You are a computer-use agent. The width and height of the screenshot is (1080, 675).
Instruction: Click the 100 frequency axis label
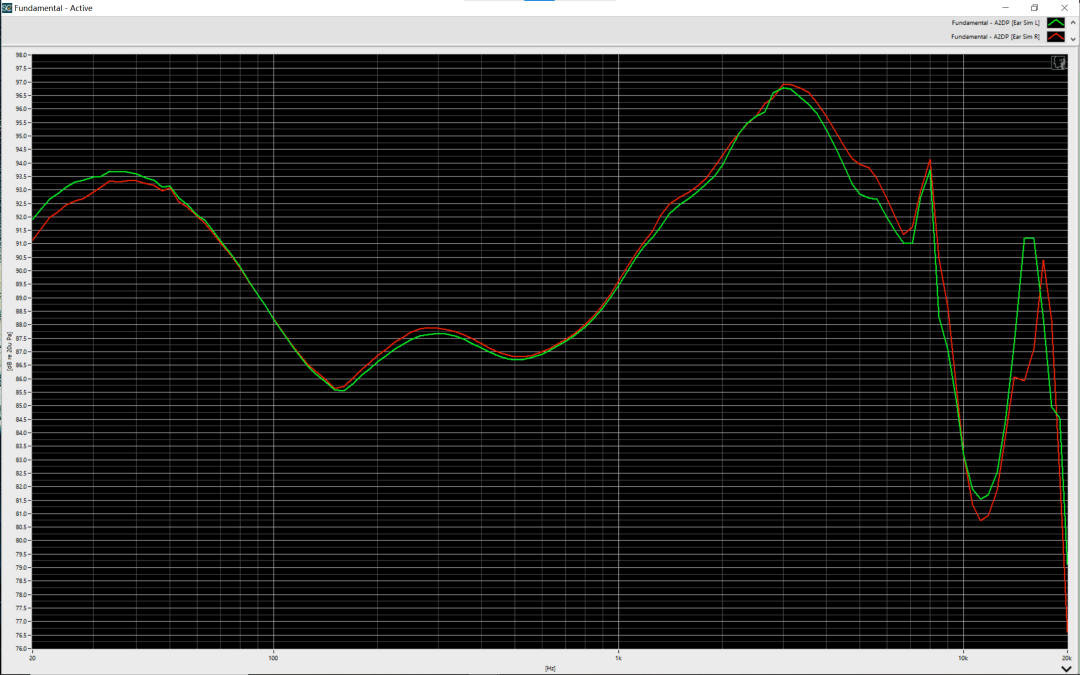coord(273,658)
